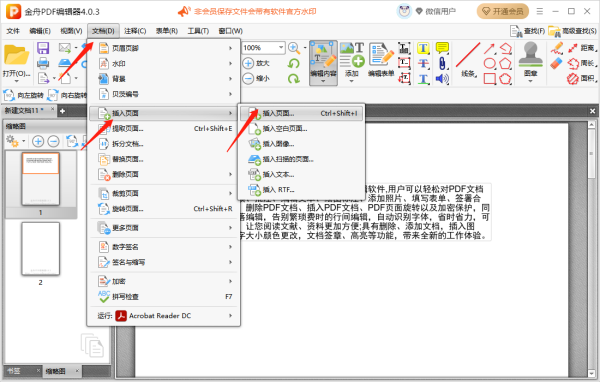Open the 打开(O) folder icon
Screen dimensions: 600x382
pyautogui.click(x=16, y=56)
